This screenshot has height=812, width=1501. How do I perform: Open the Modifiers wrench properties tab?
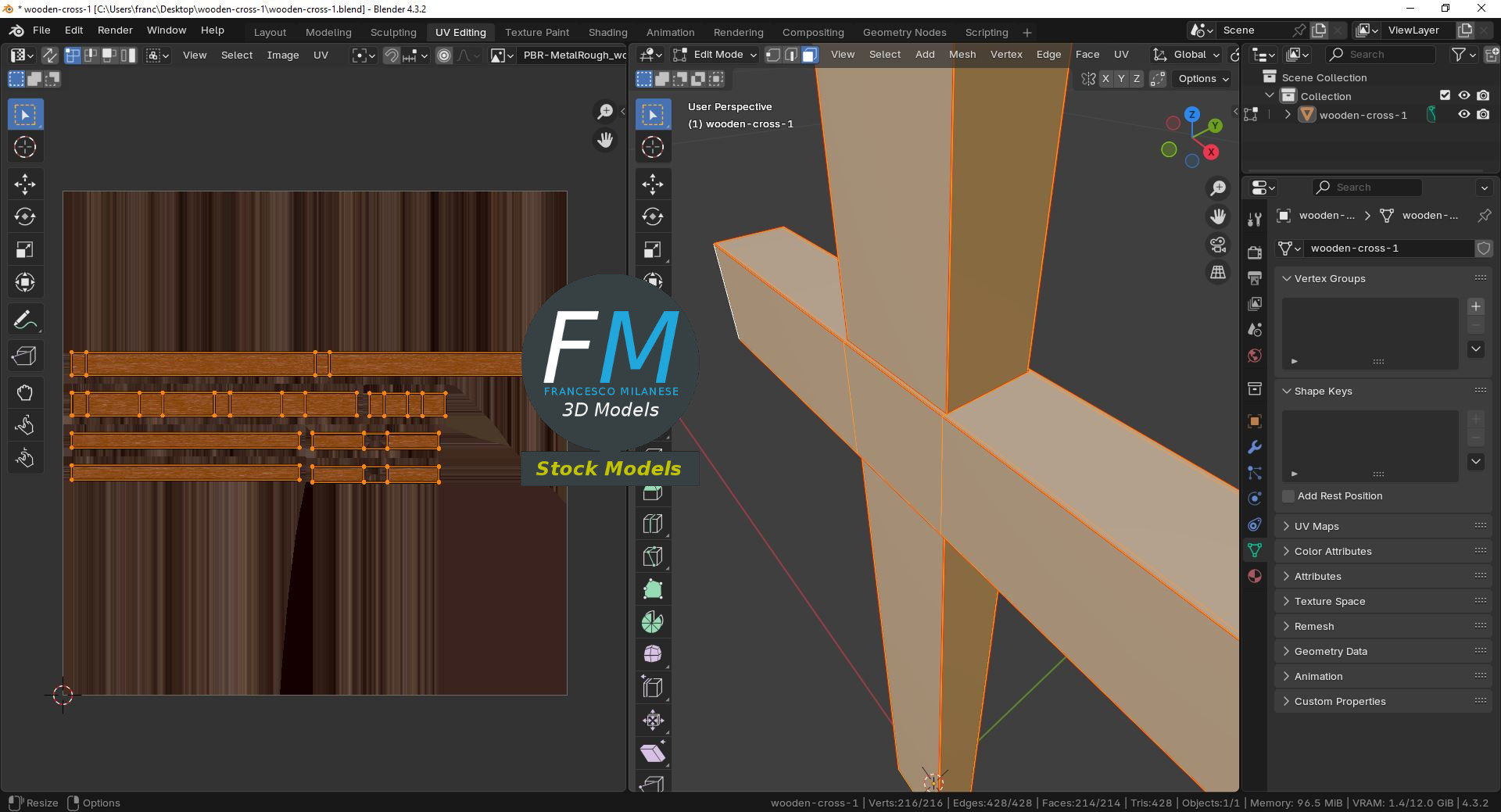pos(1255,447)
